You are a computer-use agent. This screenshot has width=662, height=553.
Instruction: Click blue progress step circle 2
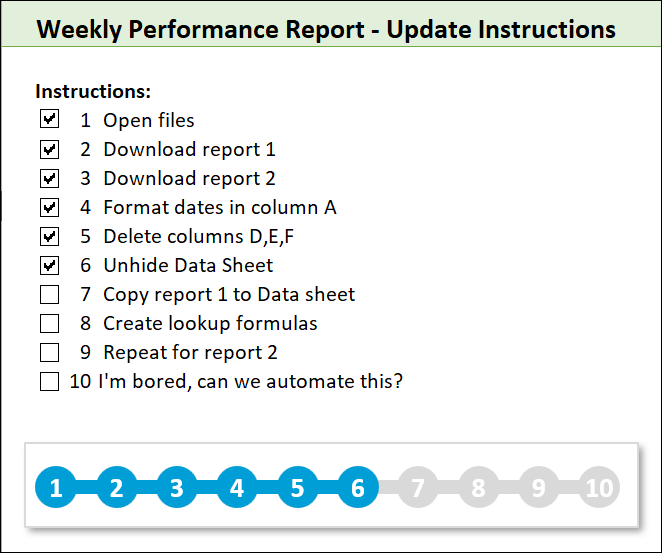click(116, 488)
